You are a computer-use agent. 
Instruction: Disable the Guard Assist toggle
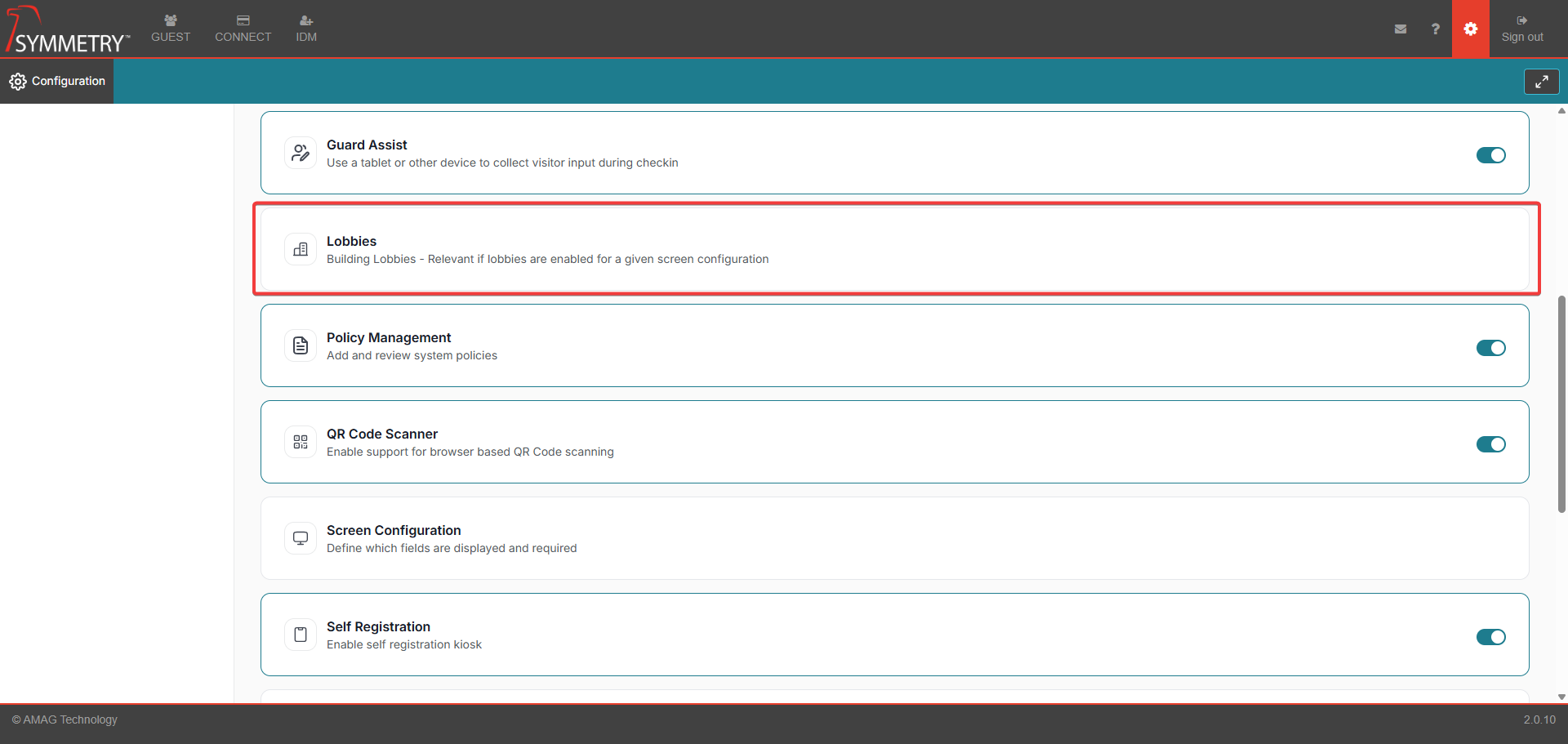1490,155
